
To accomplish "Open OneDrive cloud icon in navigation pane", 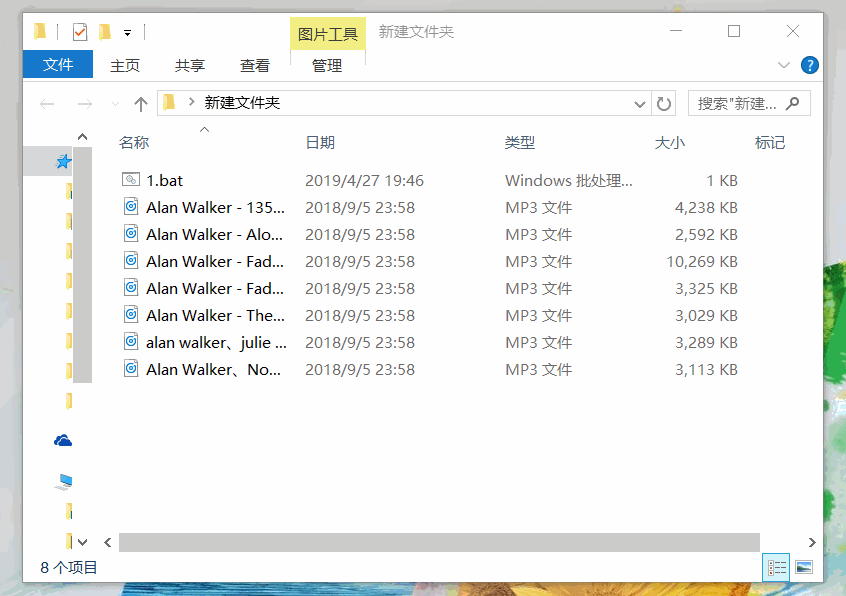I will tap(63, 441).
